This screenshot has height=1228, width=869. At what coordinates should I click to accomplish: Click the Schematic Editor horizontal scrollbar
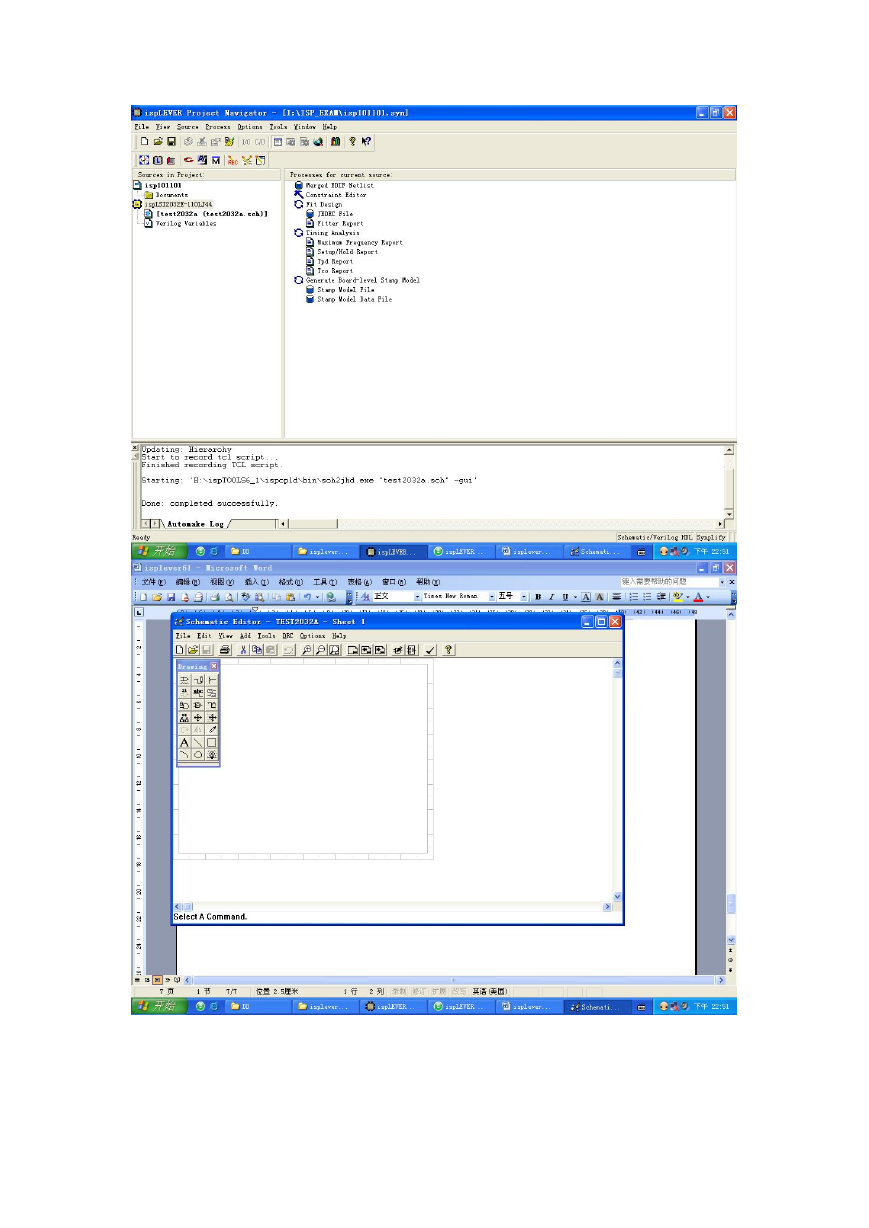pos(393,907)
